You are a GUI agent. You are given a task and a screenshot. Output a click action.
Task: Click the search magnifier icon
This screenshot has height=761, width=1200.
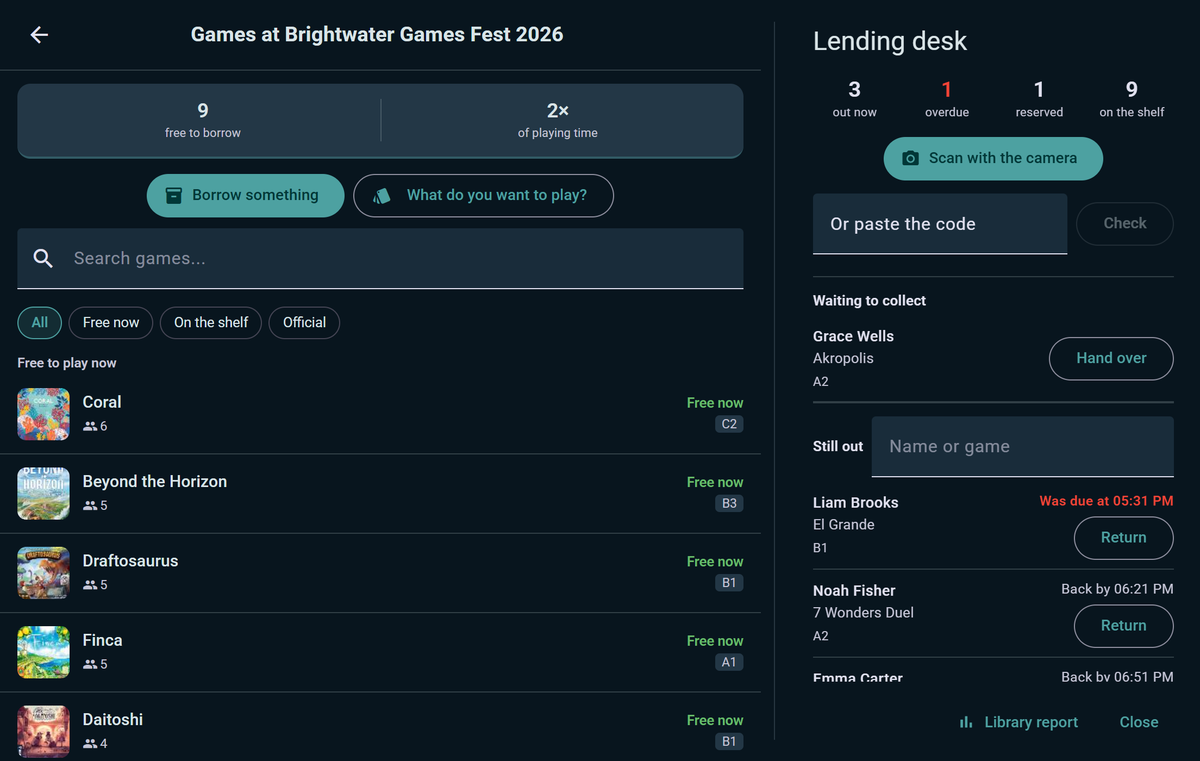(43, 258)
